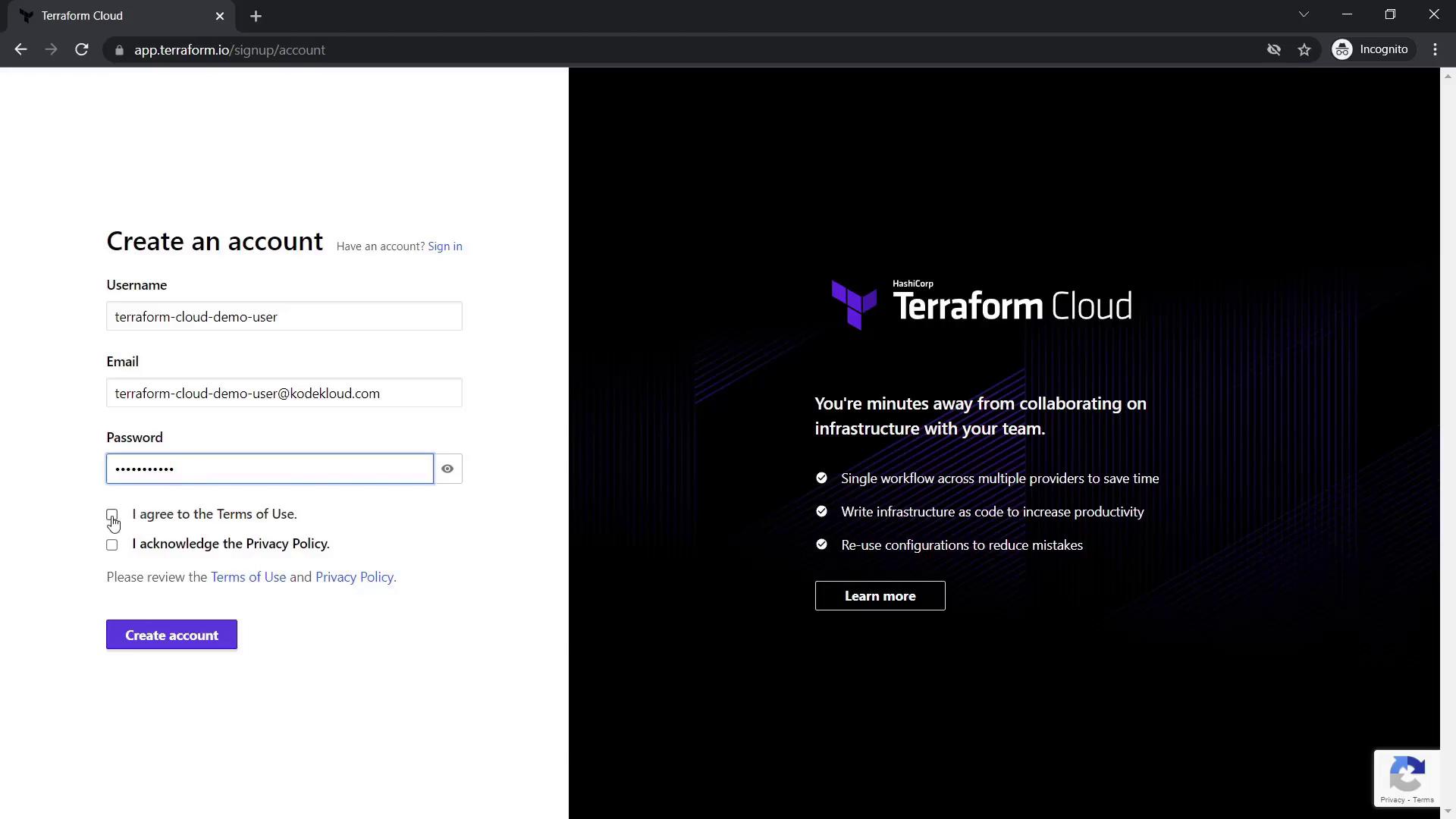The width and height of the screenshot is (1456, 819).
Task: Click the Learn more button
Action: tap(880, 596)
